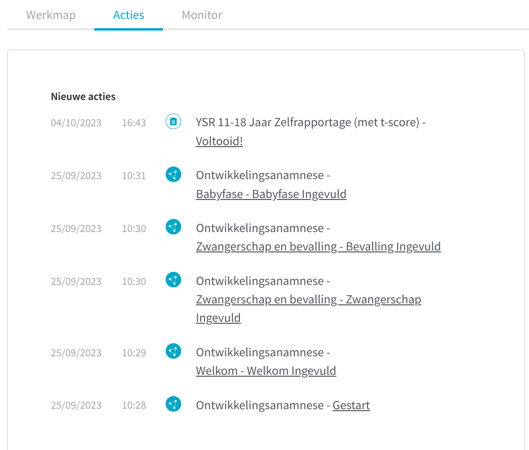Open Zwangerschap en bevalling - Zwangerschap Ingevuld link
The image size is (529, 450).
point(308,308)
